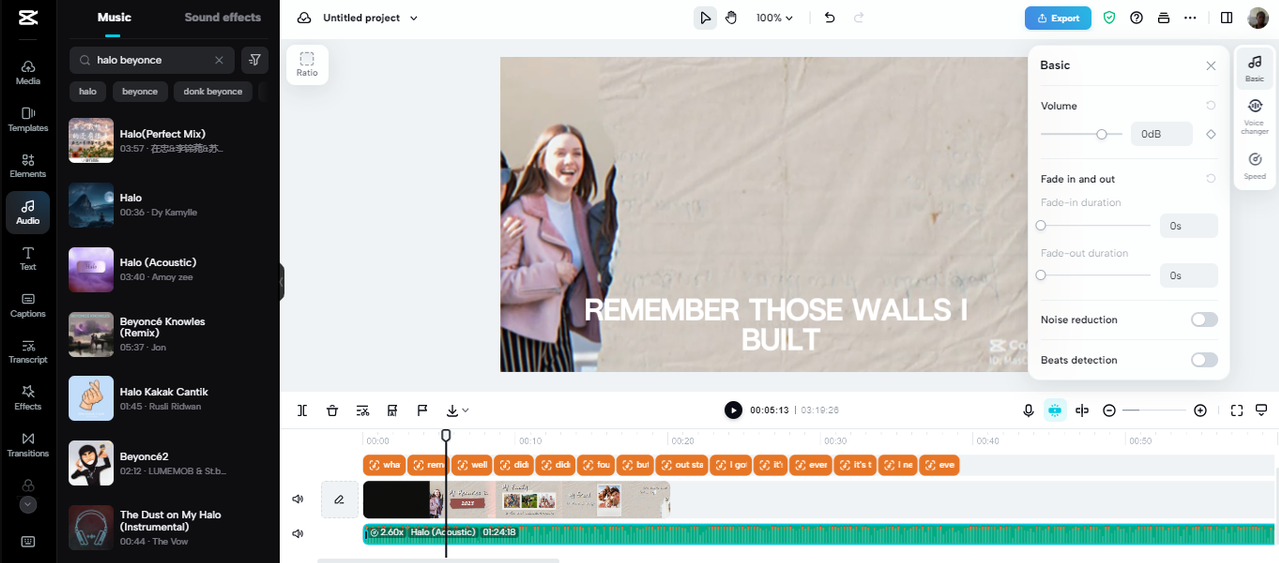This screenshot has width=1279, height=563.
Task: Clear the 'halo beyonce' search text
Action: coord(219,60)
